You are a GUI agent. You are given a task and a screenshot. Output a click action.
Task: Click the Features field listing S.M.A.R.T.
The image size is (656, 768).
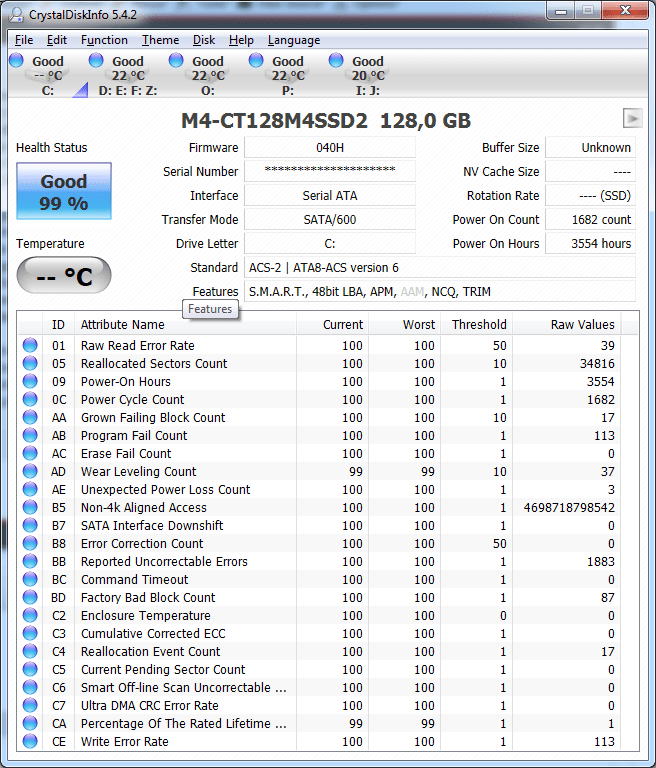[439, 291]
